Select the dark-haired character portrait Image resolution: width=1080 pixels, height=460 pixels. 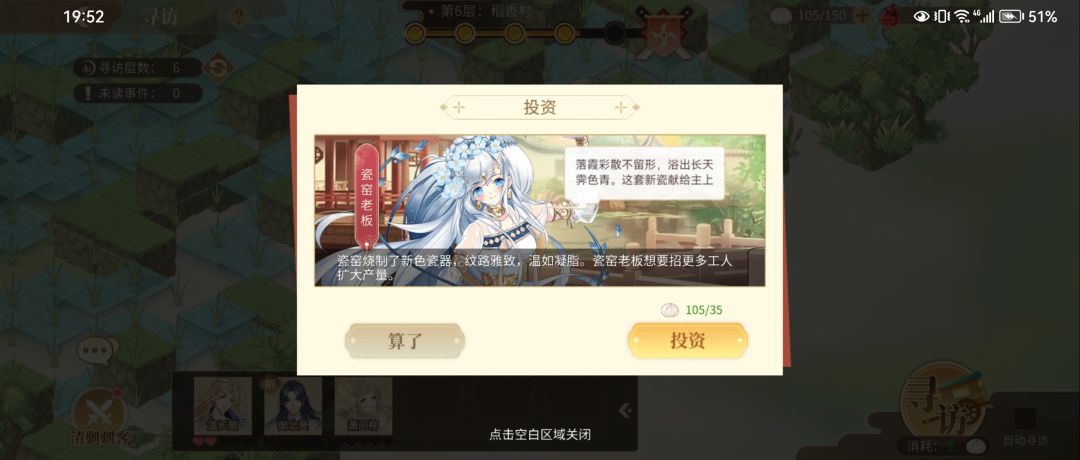293,406
